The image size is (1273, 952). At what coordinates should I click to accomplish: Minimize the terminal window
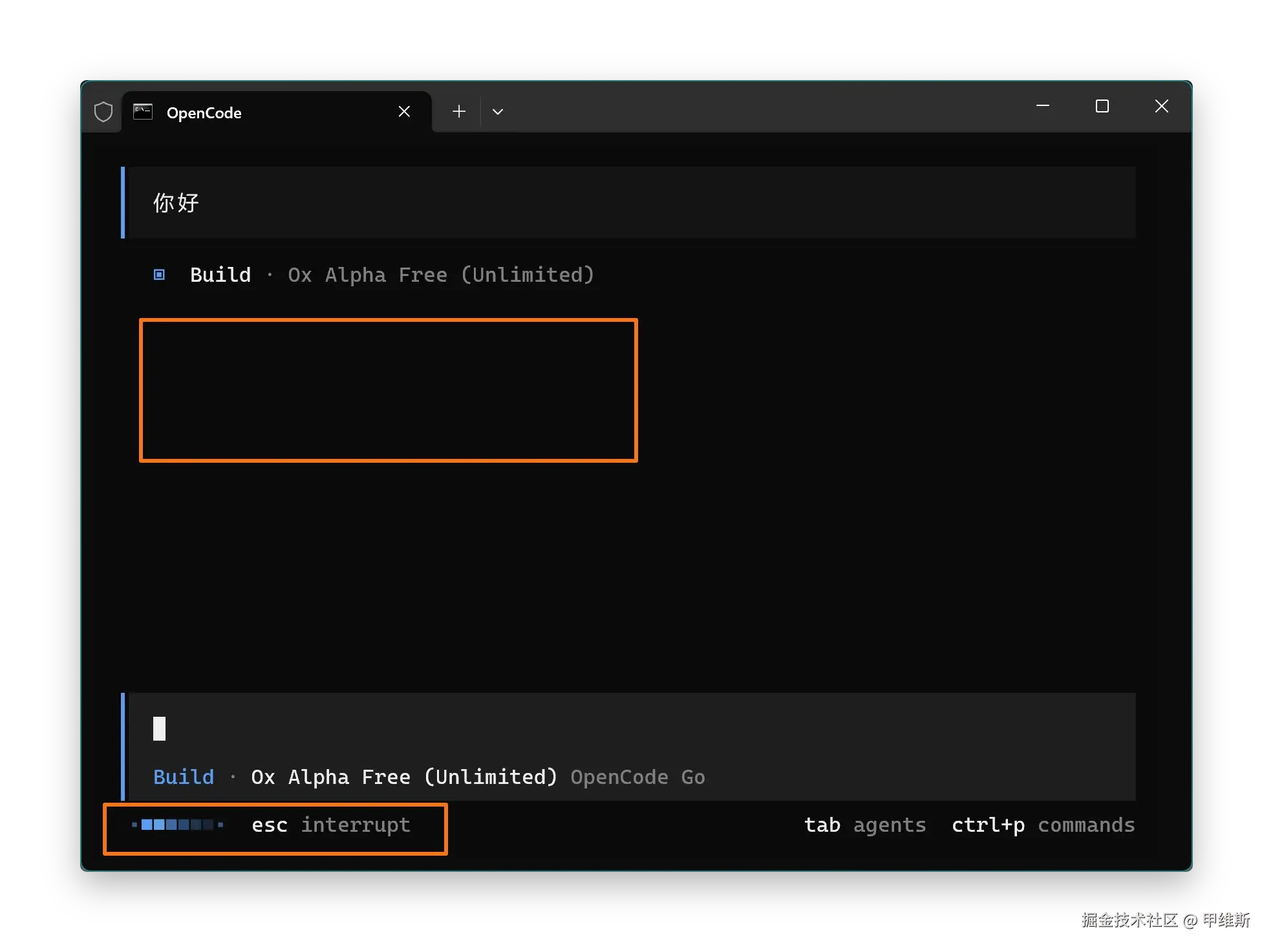(x=1043, y=105)
